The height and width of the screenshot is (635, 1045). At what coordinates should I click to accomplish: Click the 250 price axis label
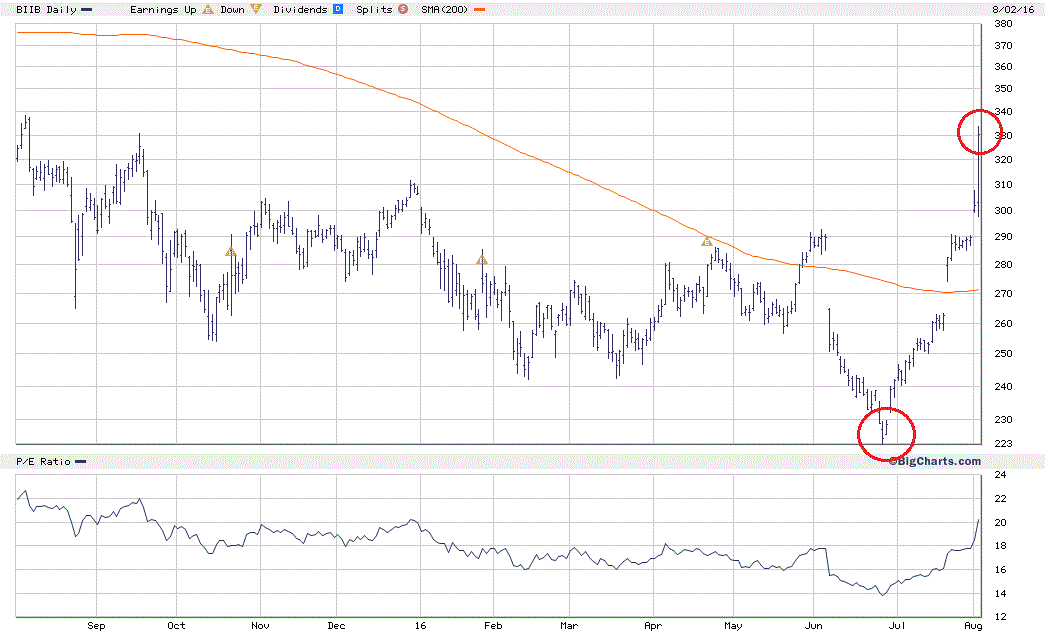1003,354
